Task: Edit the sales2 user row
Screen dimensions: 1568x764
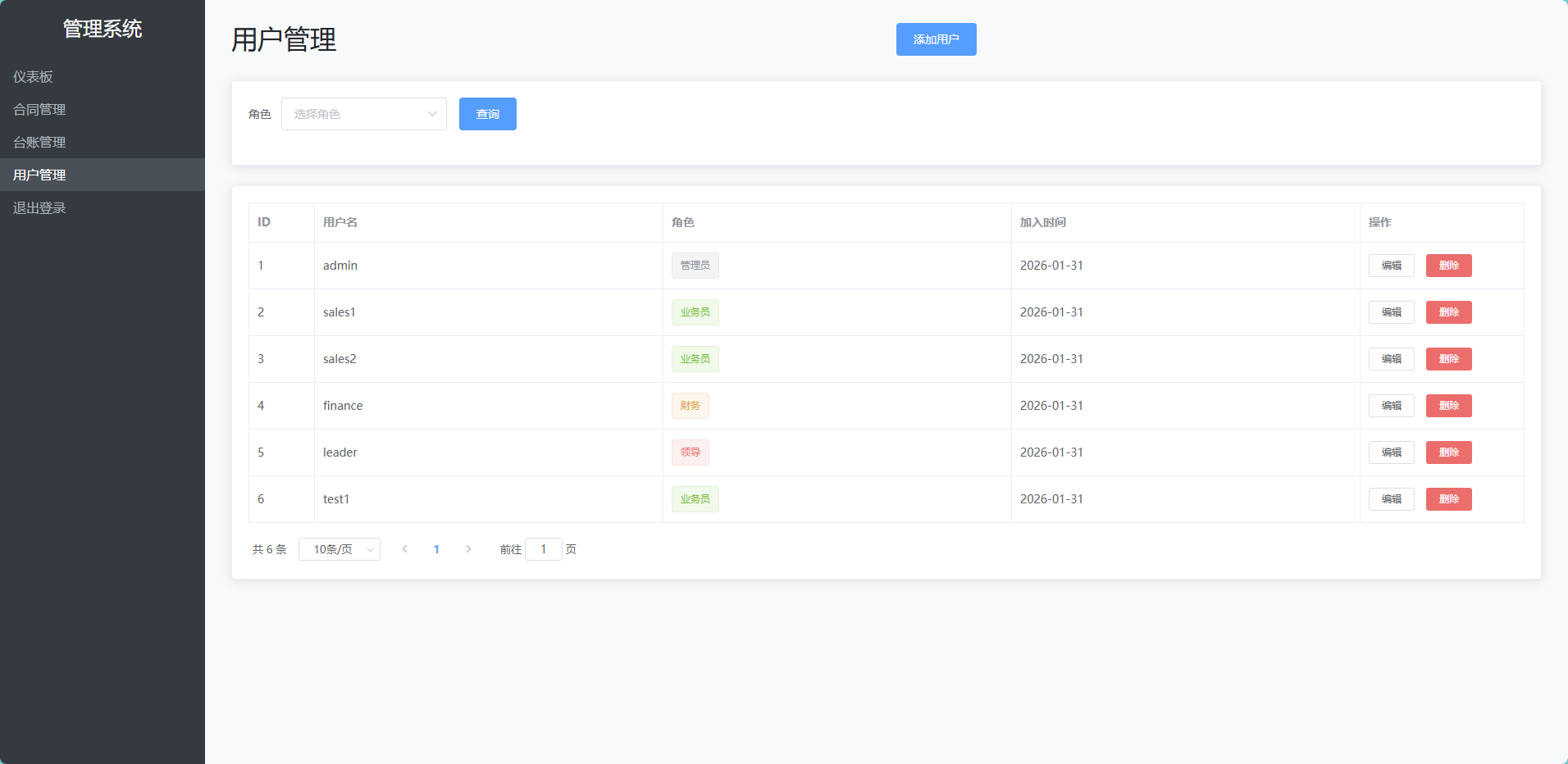Action: click(x=1391, y=359)
